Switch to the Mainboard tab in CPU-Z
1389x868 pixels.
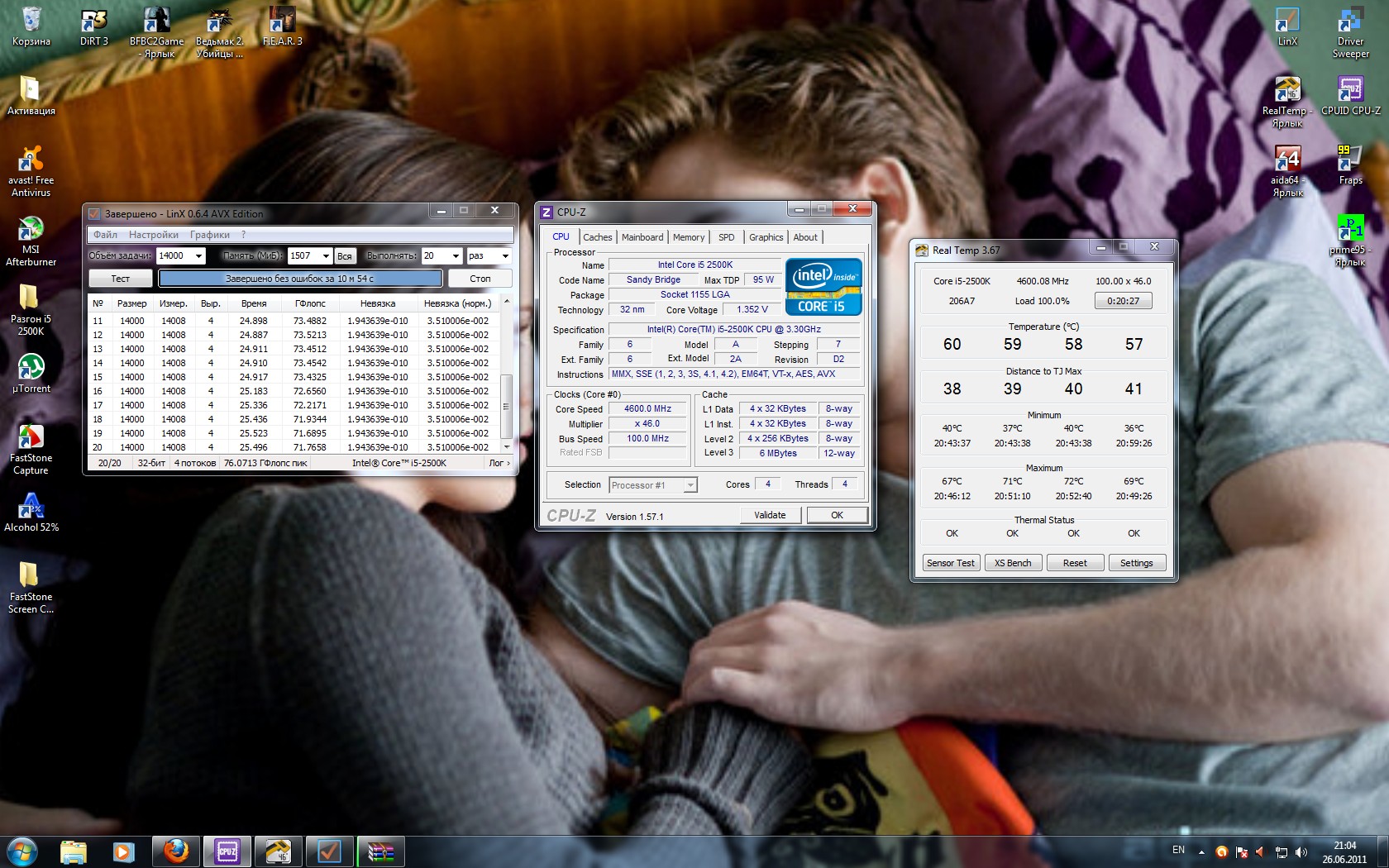[642, 237]
